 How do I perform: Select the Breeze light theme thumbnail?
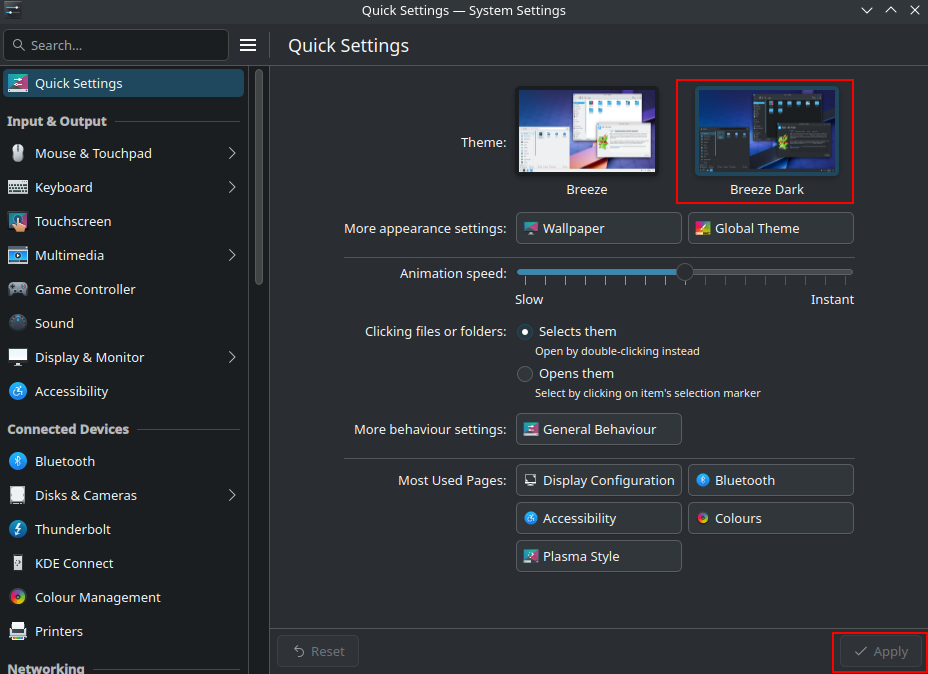tap(587, 131)
